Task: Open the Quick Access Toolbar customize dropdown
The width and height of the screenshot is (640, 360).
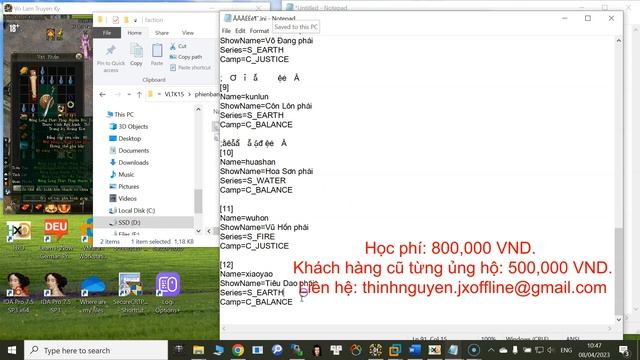Action: (135, 20)
